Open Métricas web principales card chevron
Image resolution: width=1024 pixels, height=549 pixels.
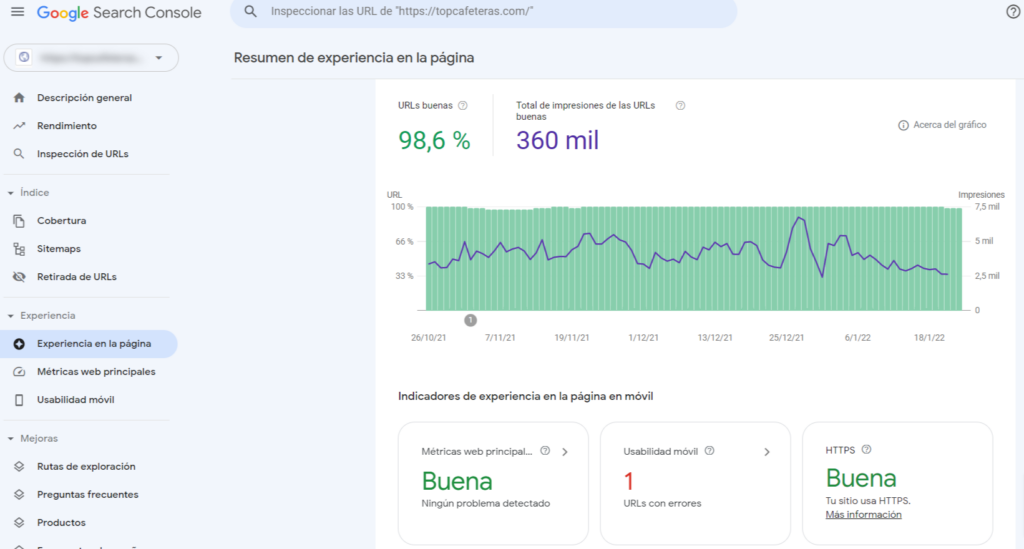565,452
